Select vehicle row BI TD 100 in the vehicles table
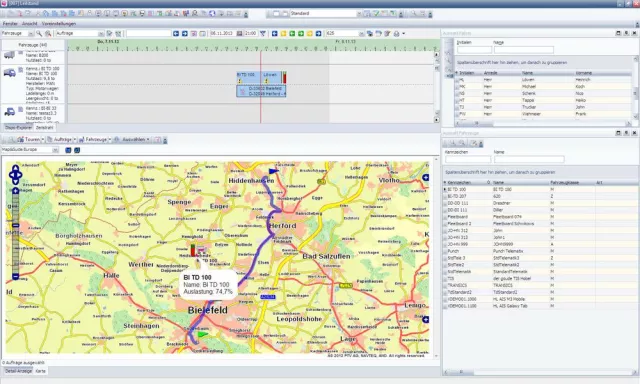 click(540, 189)
